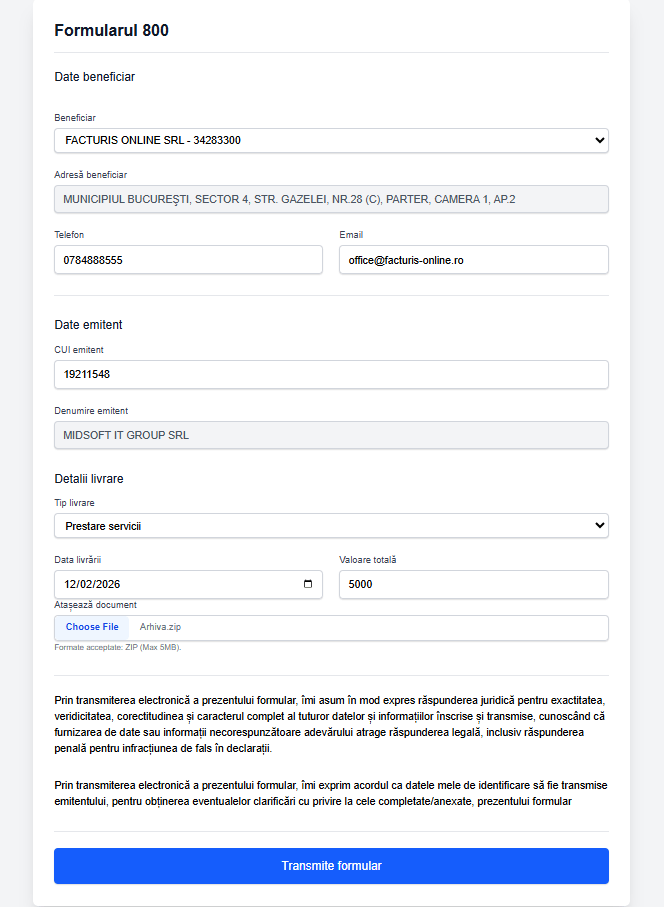Select the day segment in delivery date
This screenshot has width=664, height=907.
(71, 584)
